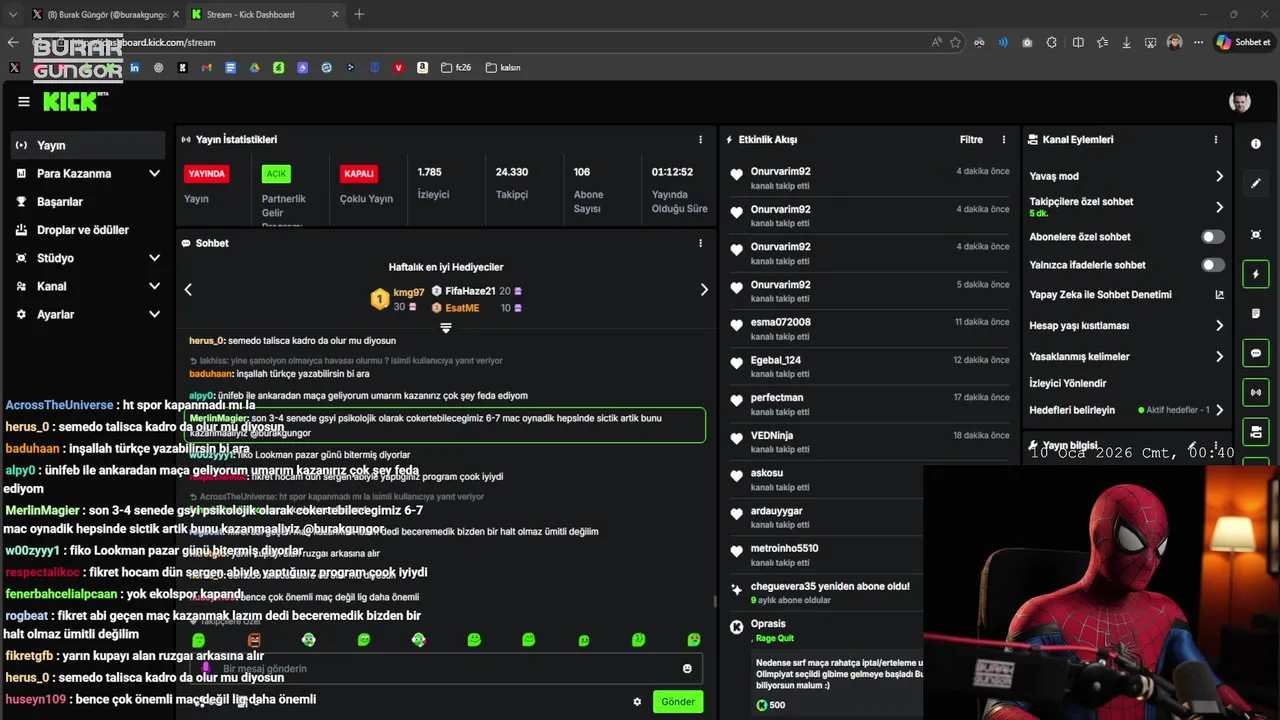Open new browser tab with plus button

pos(359,14)
